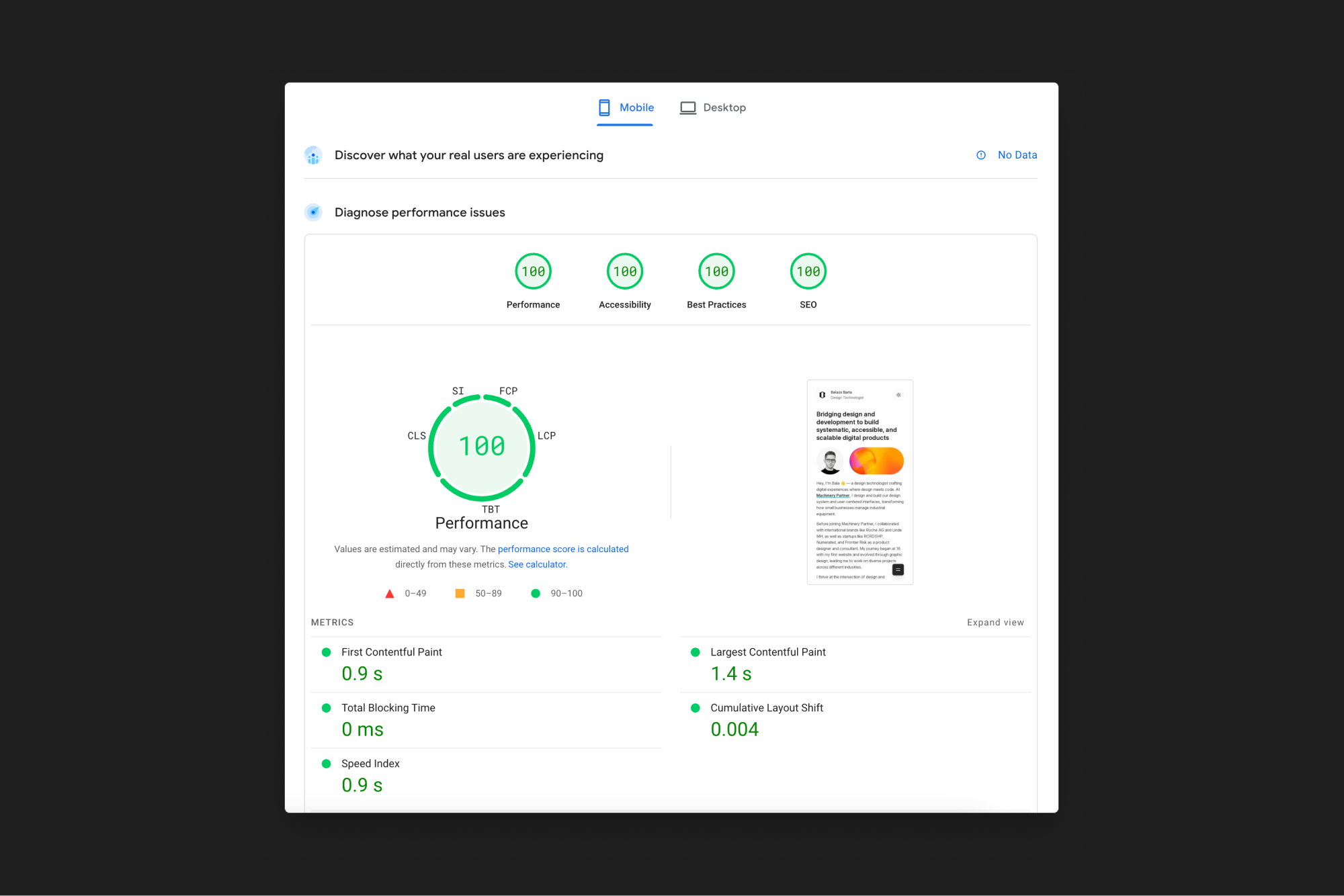Click the page screenshot thumbnail

(x=859, y=481)
